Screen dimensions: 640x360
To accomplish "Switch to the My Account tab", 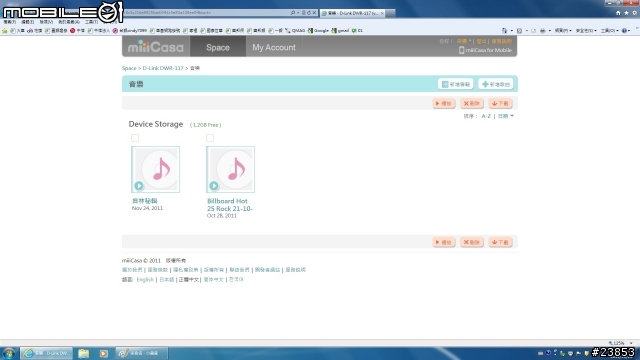I will (273, 47).
